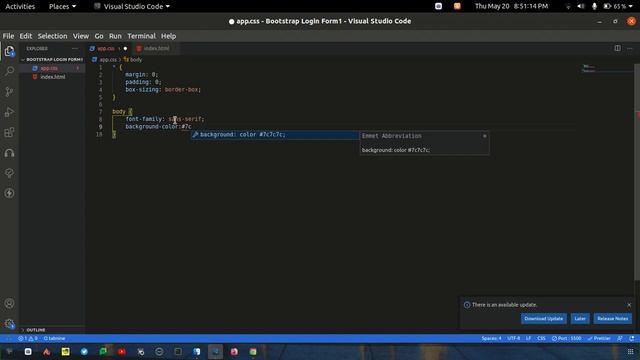Open the Accounts icon in activity bar
This screenshot has height=360, width=640.
click(9, 303)
